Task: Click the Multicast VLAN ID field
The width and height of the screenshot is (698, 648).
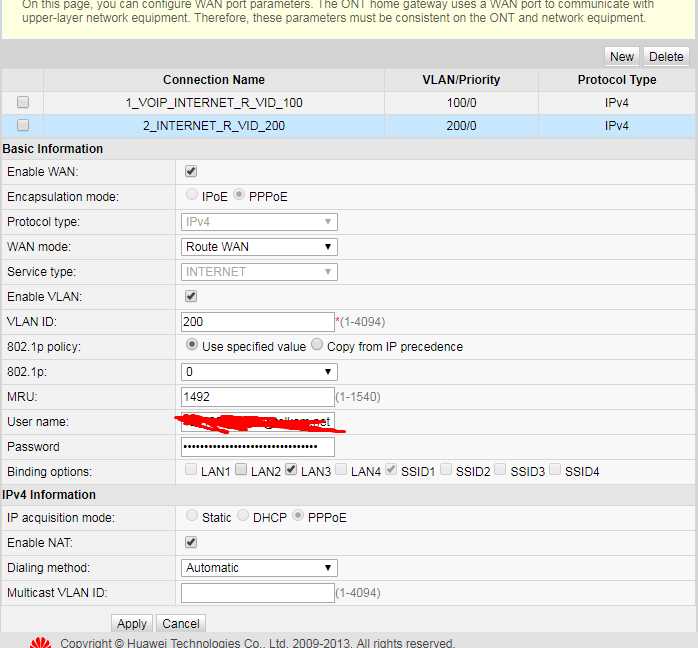Action: 258,593
